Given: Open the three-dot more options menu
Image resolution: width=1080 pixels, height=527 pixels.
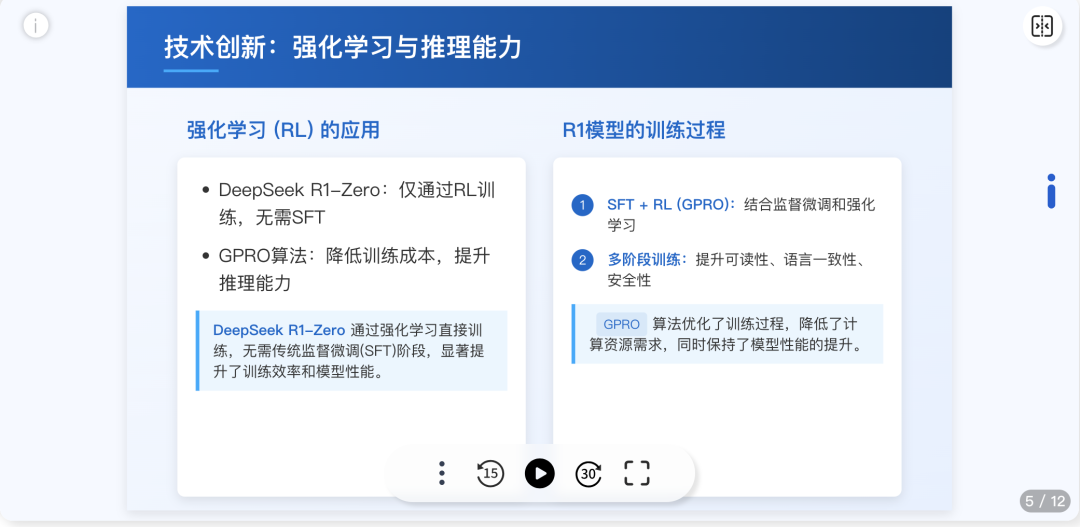Looking at the screenshot, I should click(x=442, y=473).
